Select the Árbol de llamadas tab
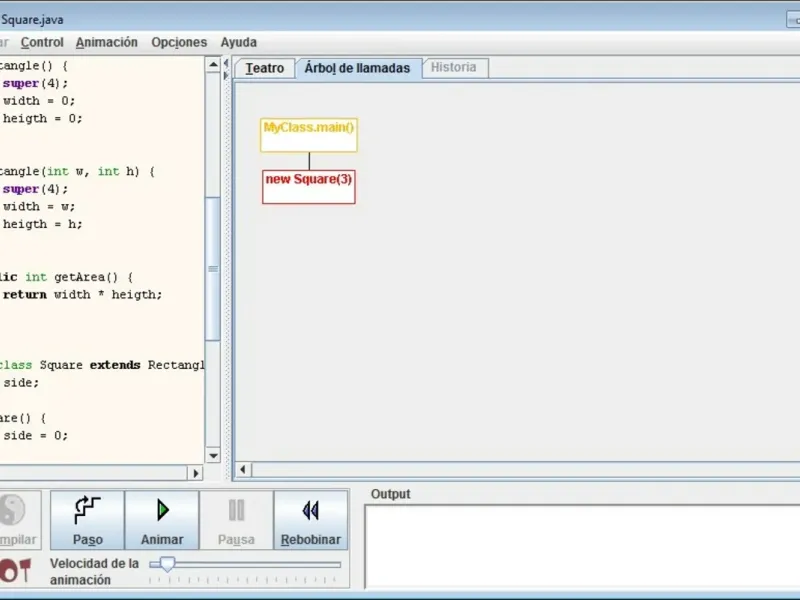The height and width of the screenshot is (600, 800). click(x=358, y=68)
